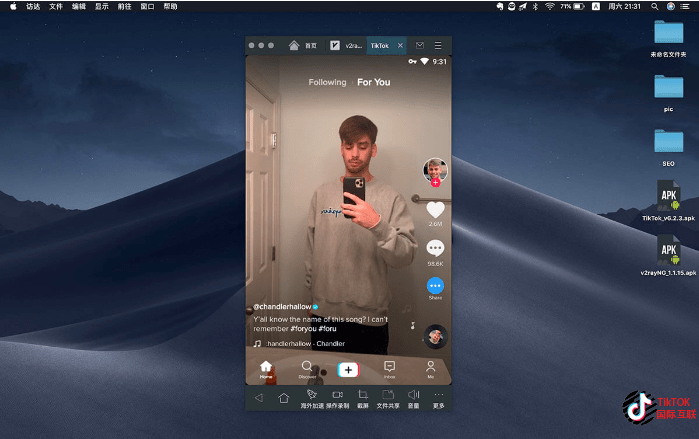
Task: Open TikTok Inbox
Action: coord(389,369)
